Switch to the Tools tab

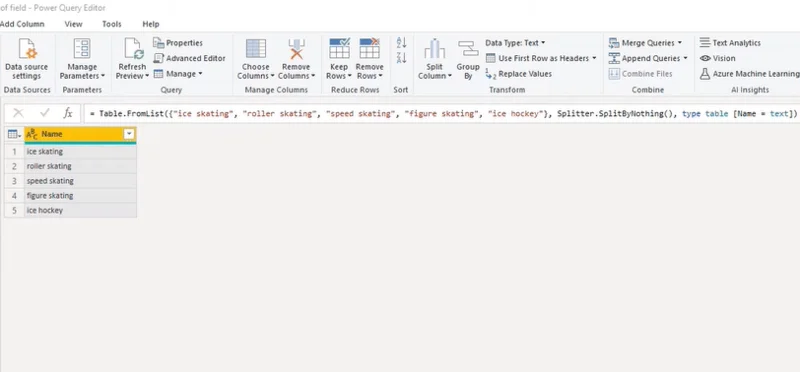(x=112, y=24)
